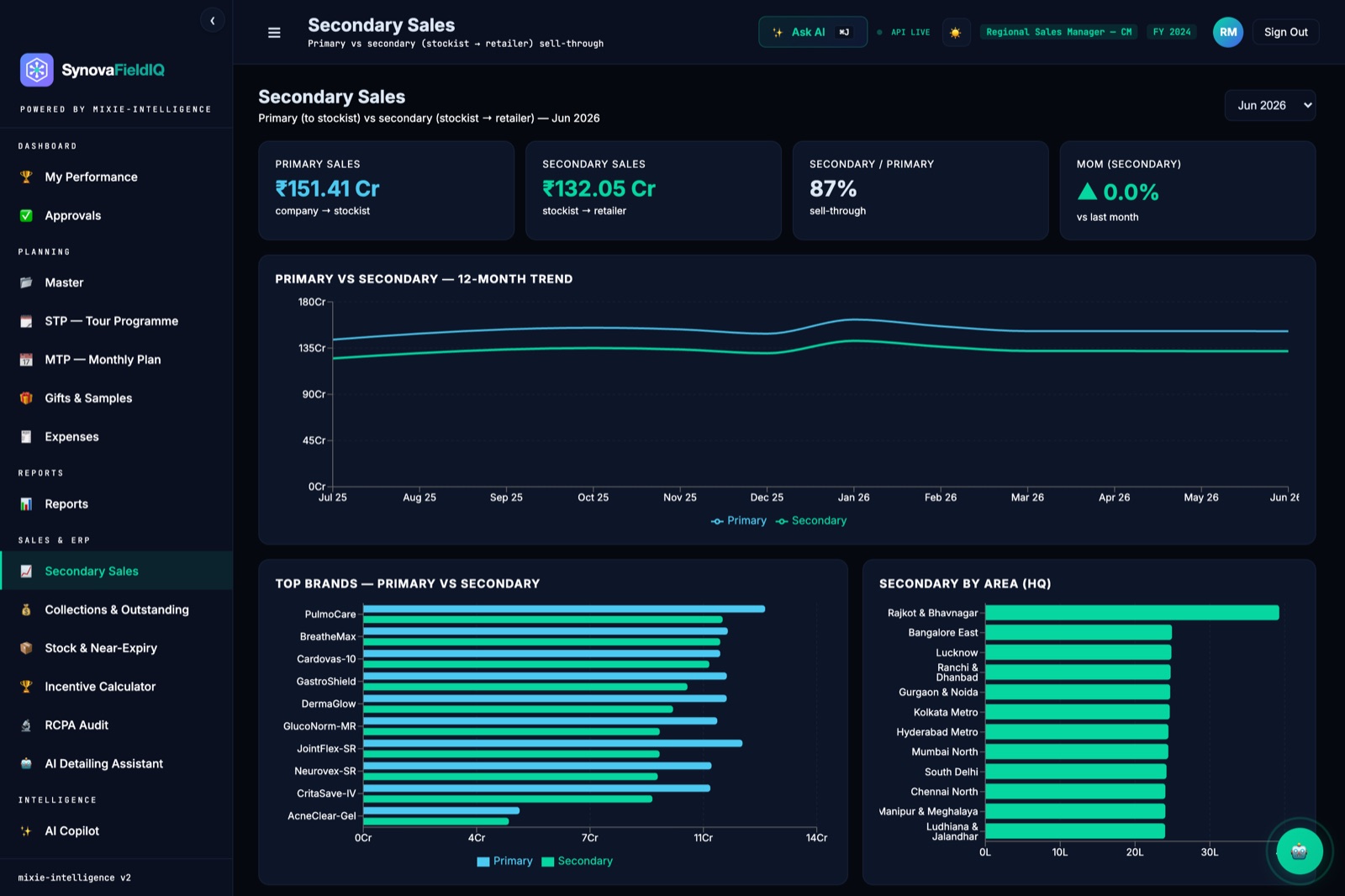Open Gifts & Samples page

tap(116, 398)
